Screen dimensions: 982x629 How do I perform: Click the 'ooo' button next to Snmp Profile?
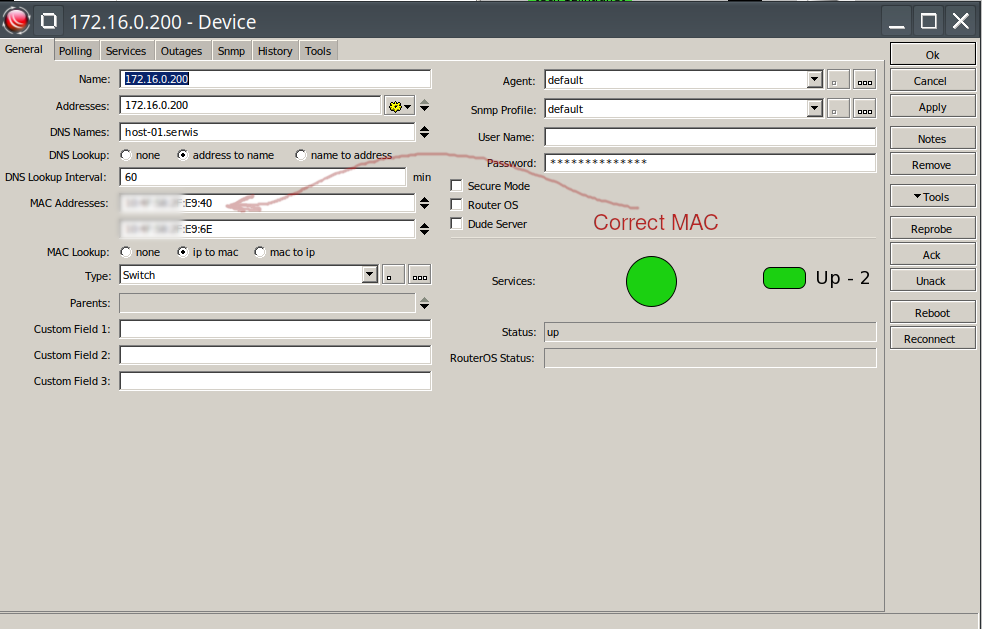coord(864,109)
